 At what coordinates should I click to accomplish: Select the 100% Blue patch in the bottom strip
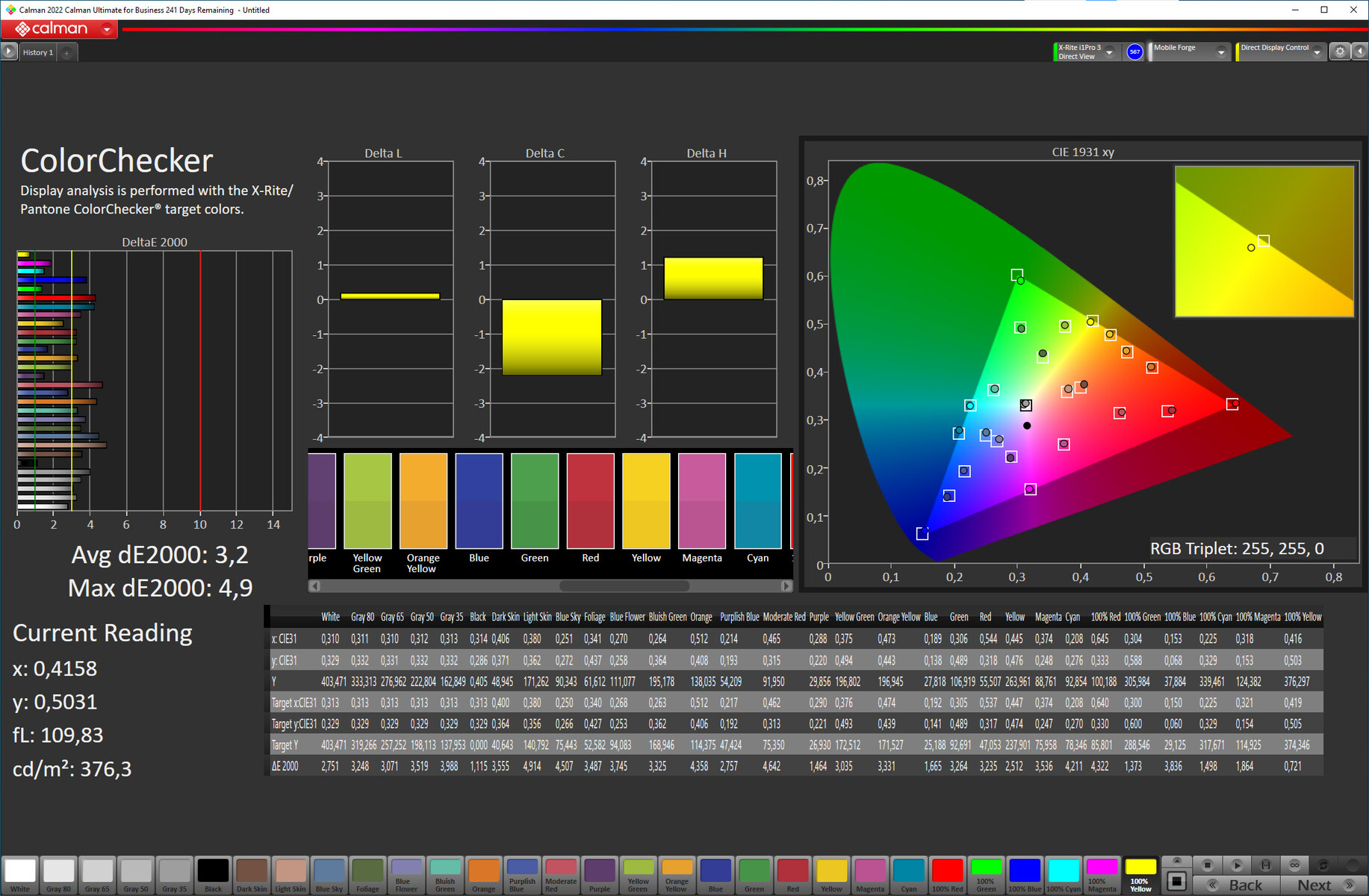1025,874
